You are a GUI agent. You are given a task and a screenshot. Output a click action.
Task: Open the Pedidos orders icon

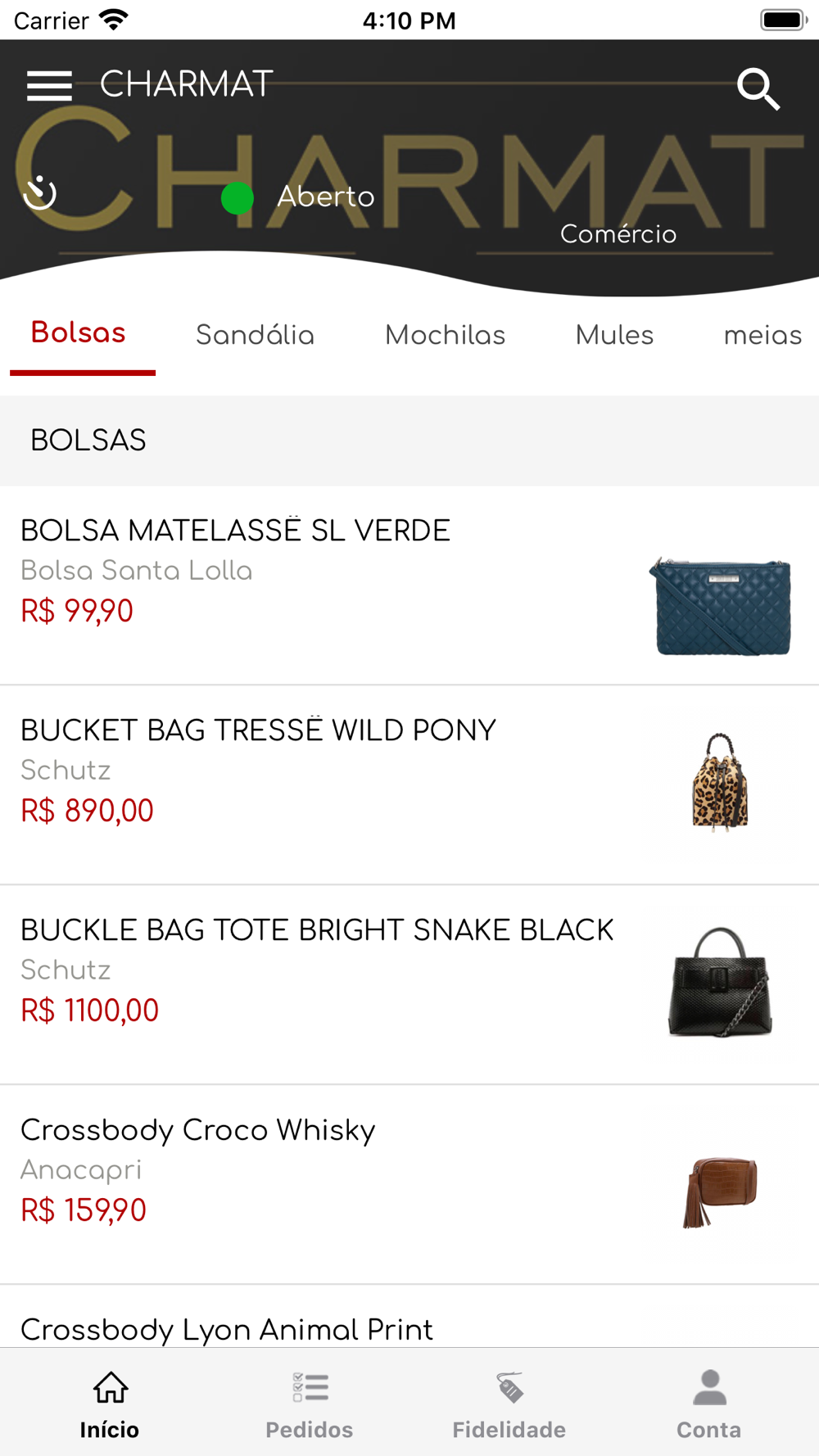tap(310, 1388)
